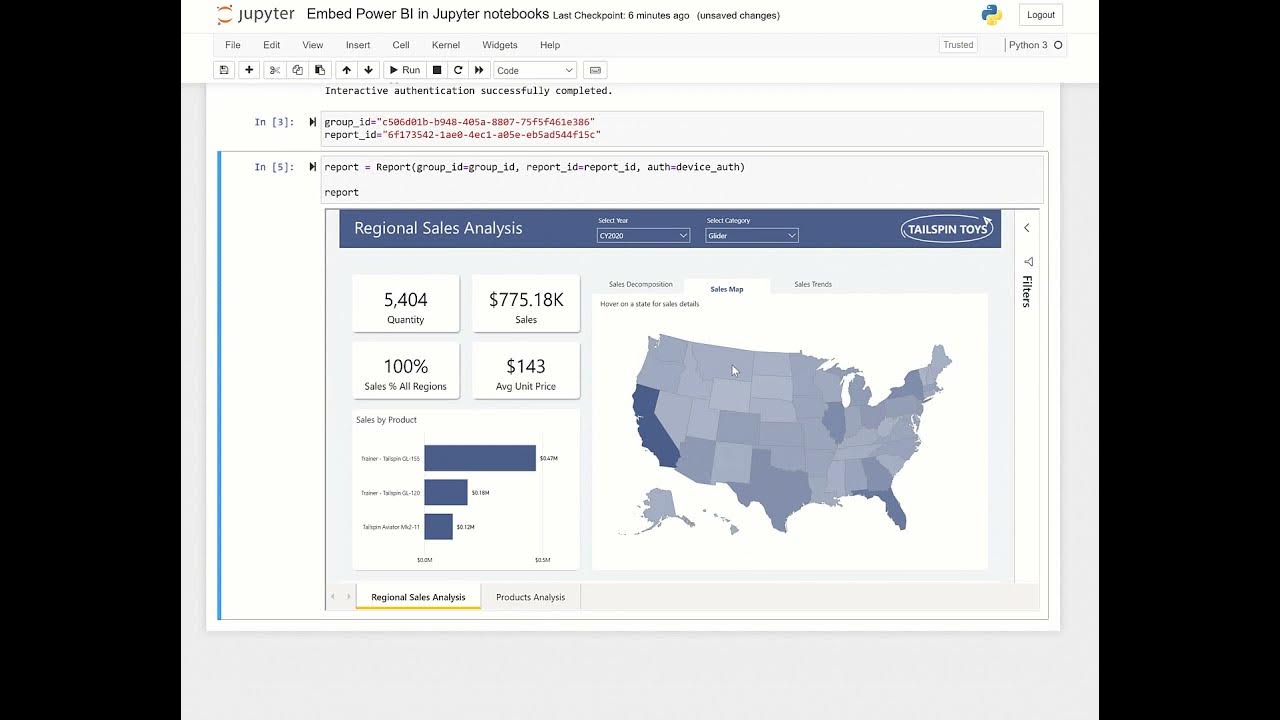The height and width of the screenshot is (720, 1280).
Task: Insert a cell below with plus icon
Action: pyautogui.click(x=249, y=70)
